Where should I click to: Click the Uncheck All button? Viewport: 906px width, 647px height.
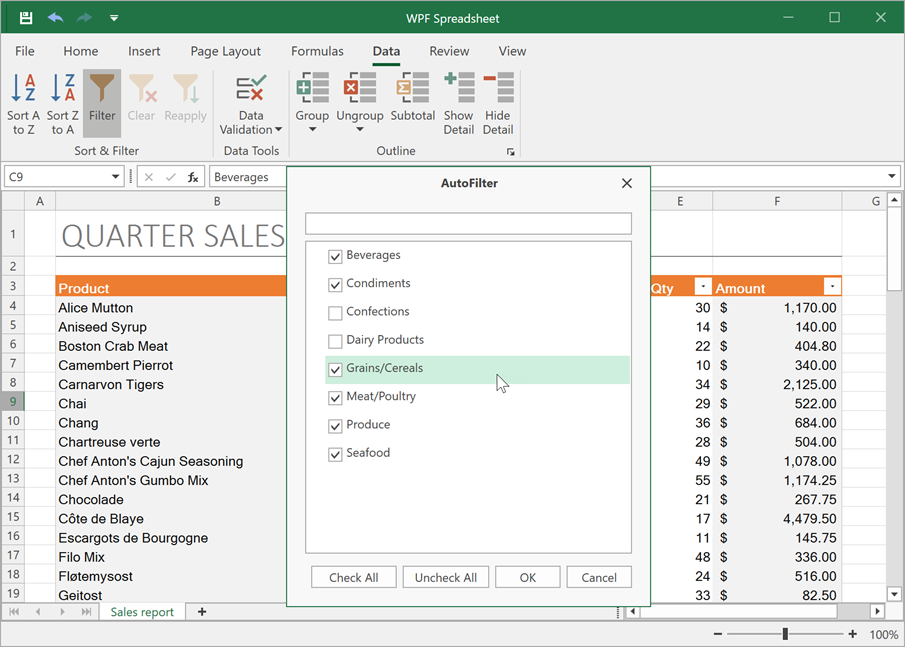(x=445, y=576)
